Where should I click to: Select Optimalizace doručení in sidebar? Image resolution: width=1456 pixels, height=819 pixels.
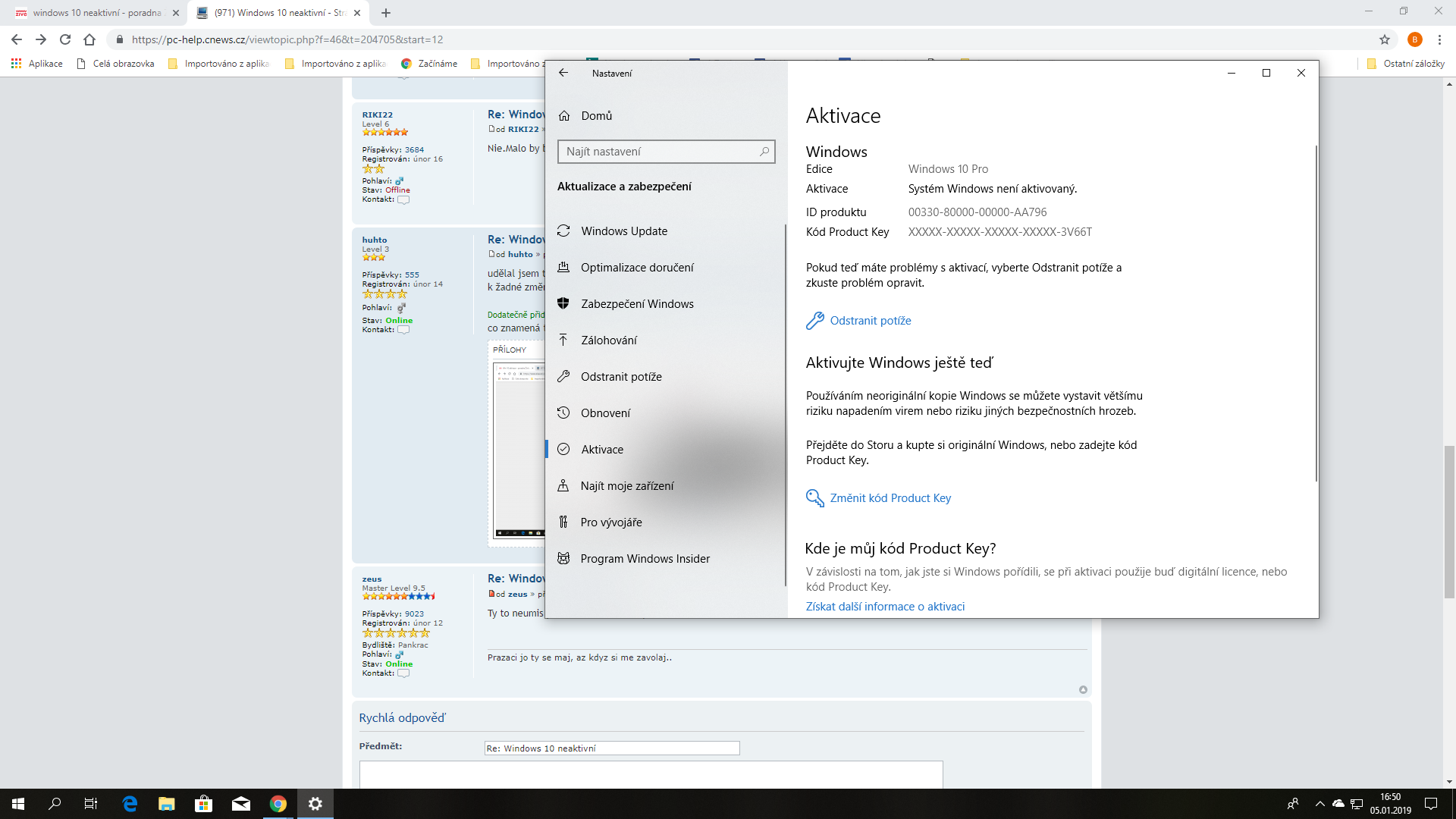[x=636, y=268]
